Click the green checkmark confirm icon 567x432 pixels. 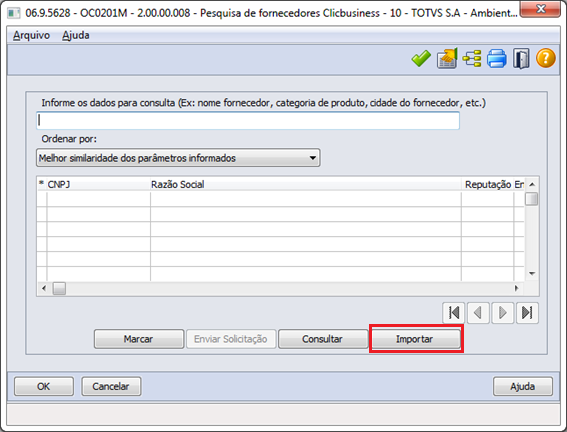click(x=421, y=58)
